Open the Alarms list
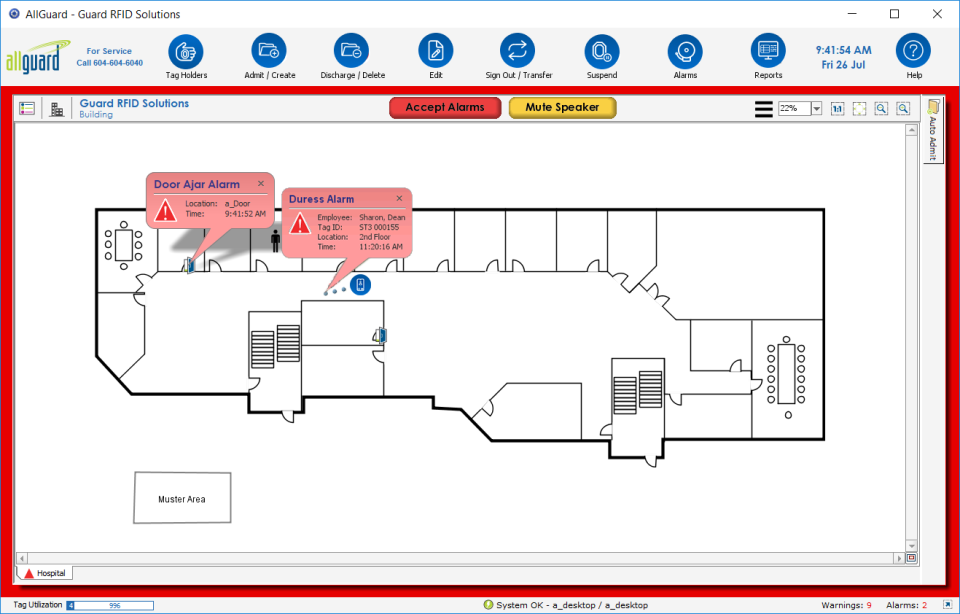This screenshot has width=960, height=614. point(685,51)
